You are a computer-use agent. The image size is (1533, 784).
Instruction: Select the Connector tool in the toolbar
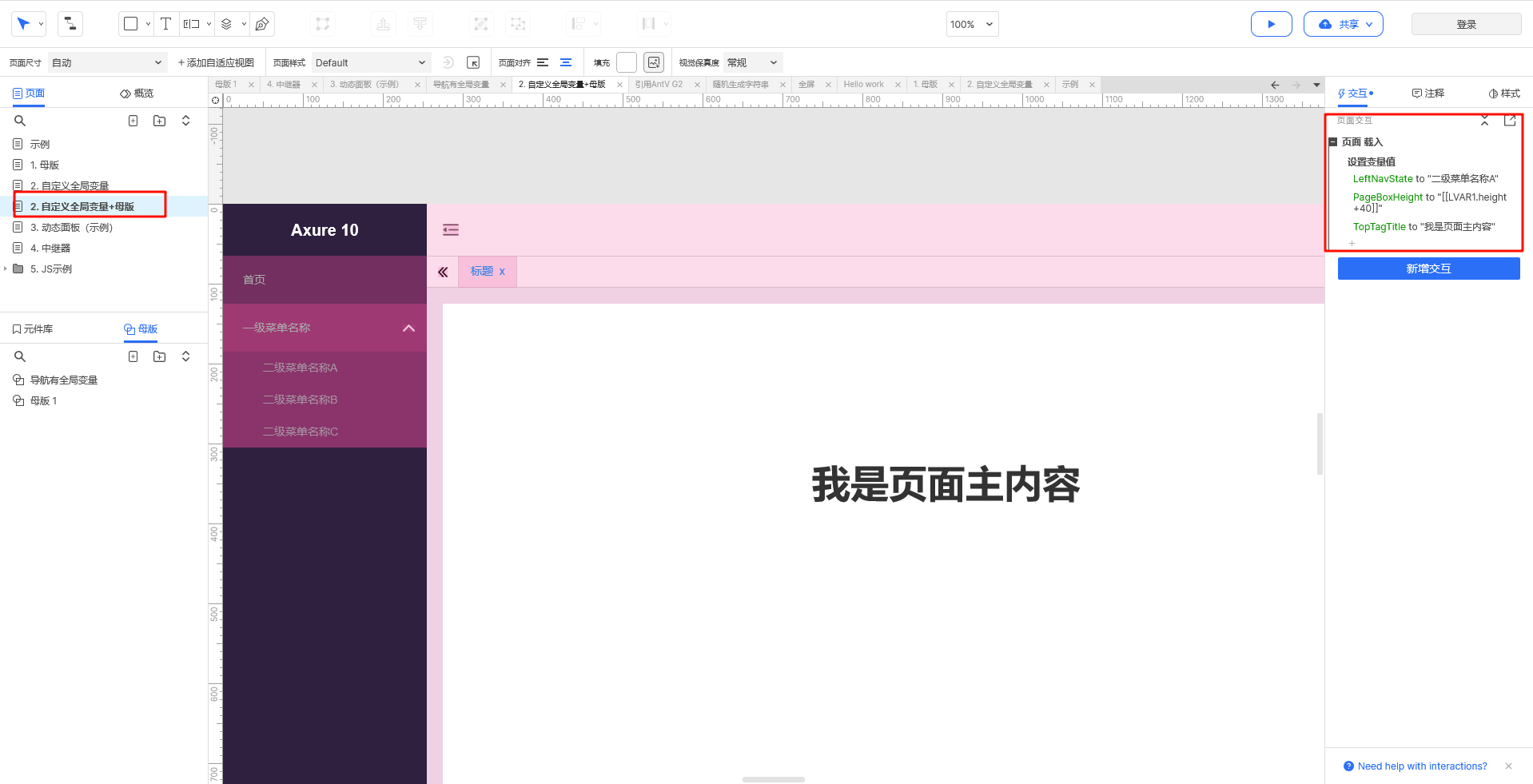70,24
